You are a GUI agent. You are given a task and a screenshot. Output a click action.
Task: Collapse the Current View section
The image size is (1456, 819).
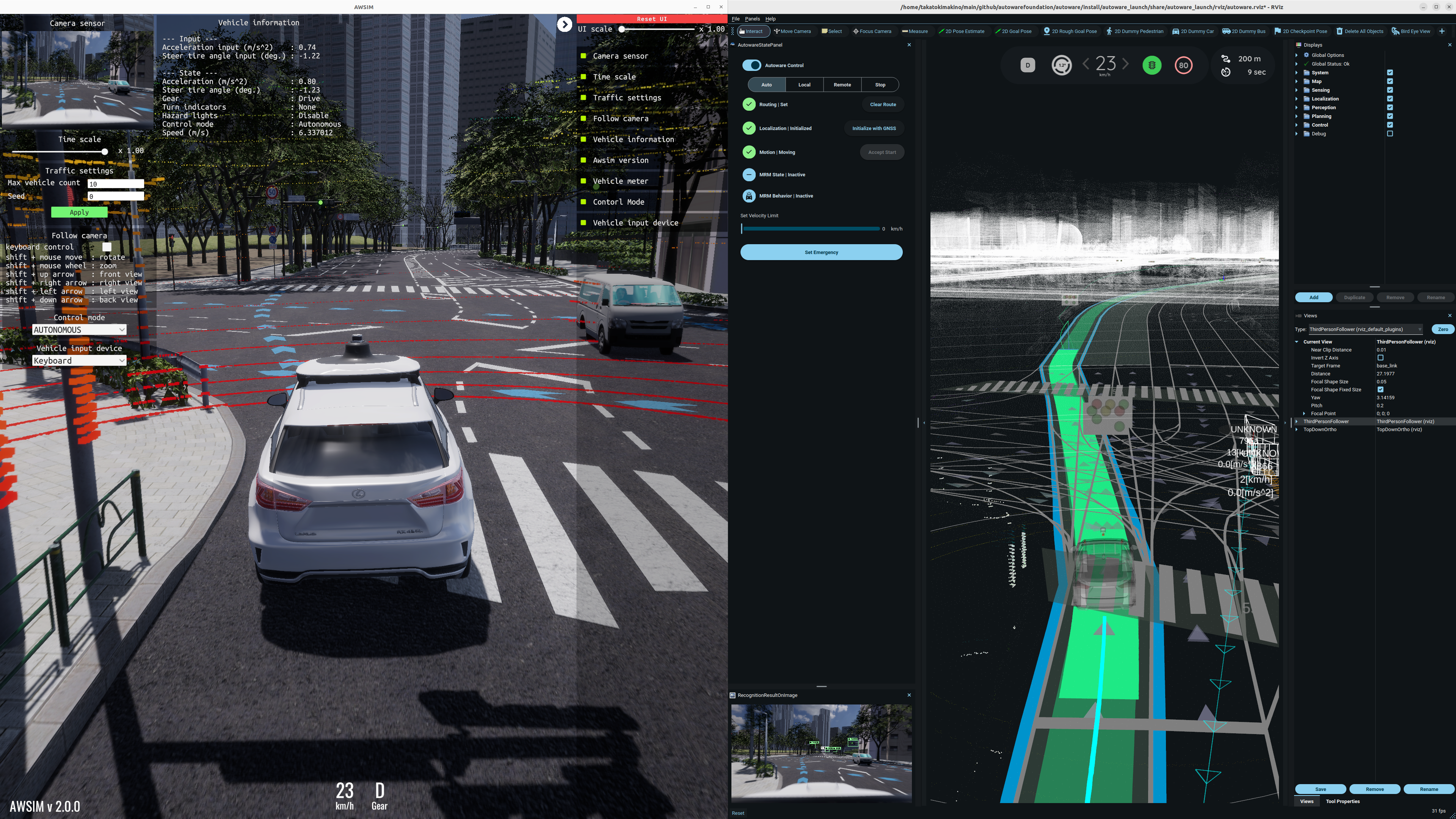(x=1297, y=342)
